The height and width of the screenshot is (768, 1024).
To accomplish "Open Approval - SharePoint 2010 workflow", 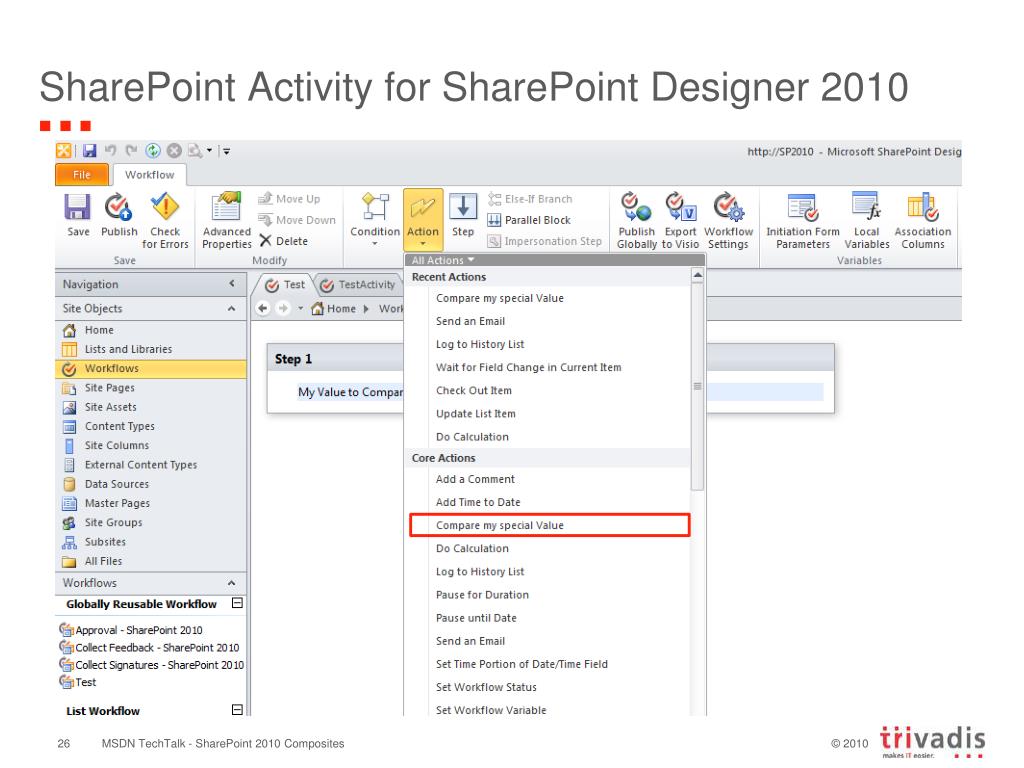I will click(131, 630).
